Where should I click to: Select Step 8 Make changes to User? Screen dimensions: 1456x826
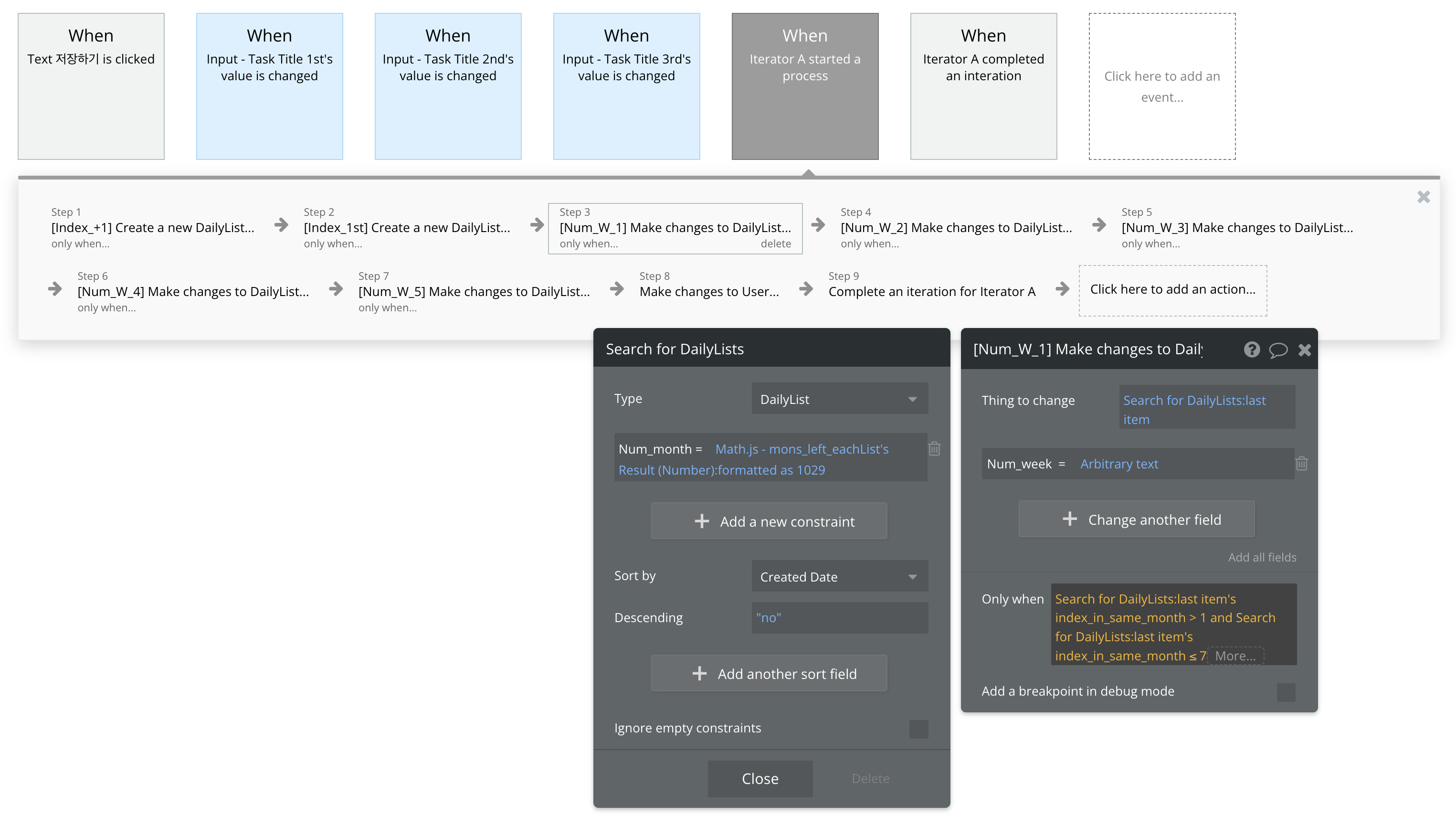coord(708,292)
